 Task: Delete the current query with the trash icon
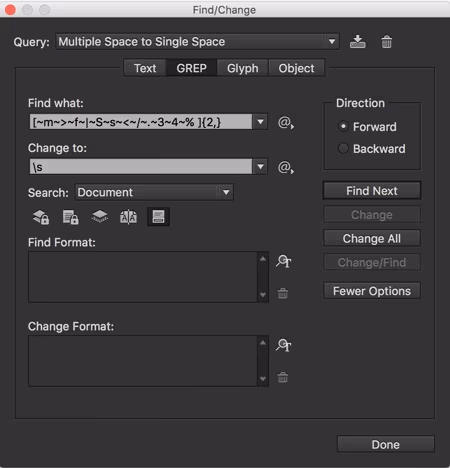point(387,42)
